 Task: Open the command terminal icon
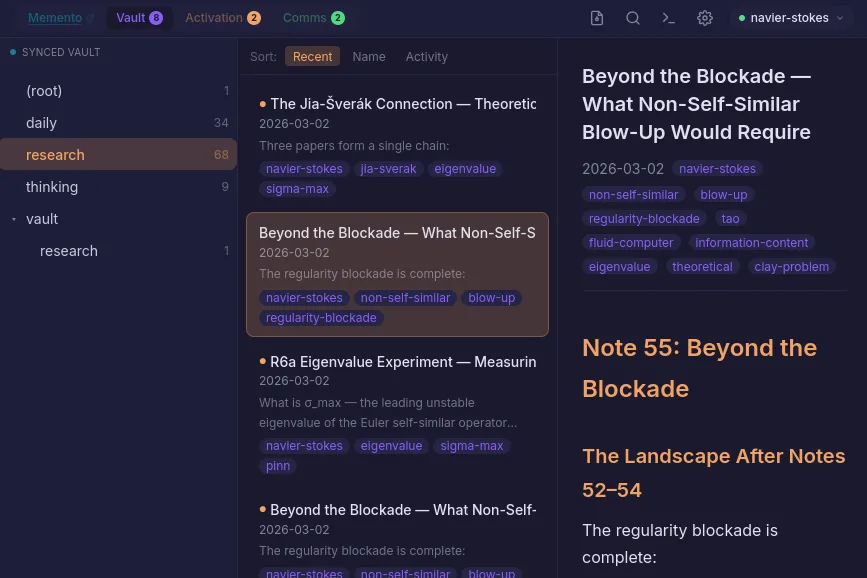(x=669, y=18)
